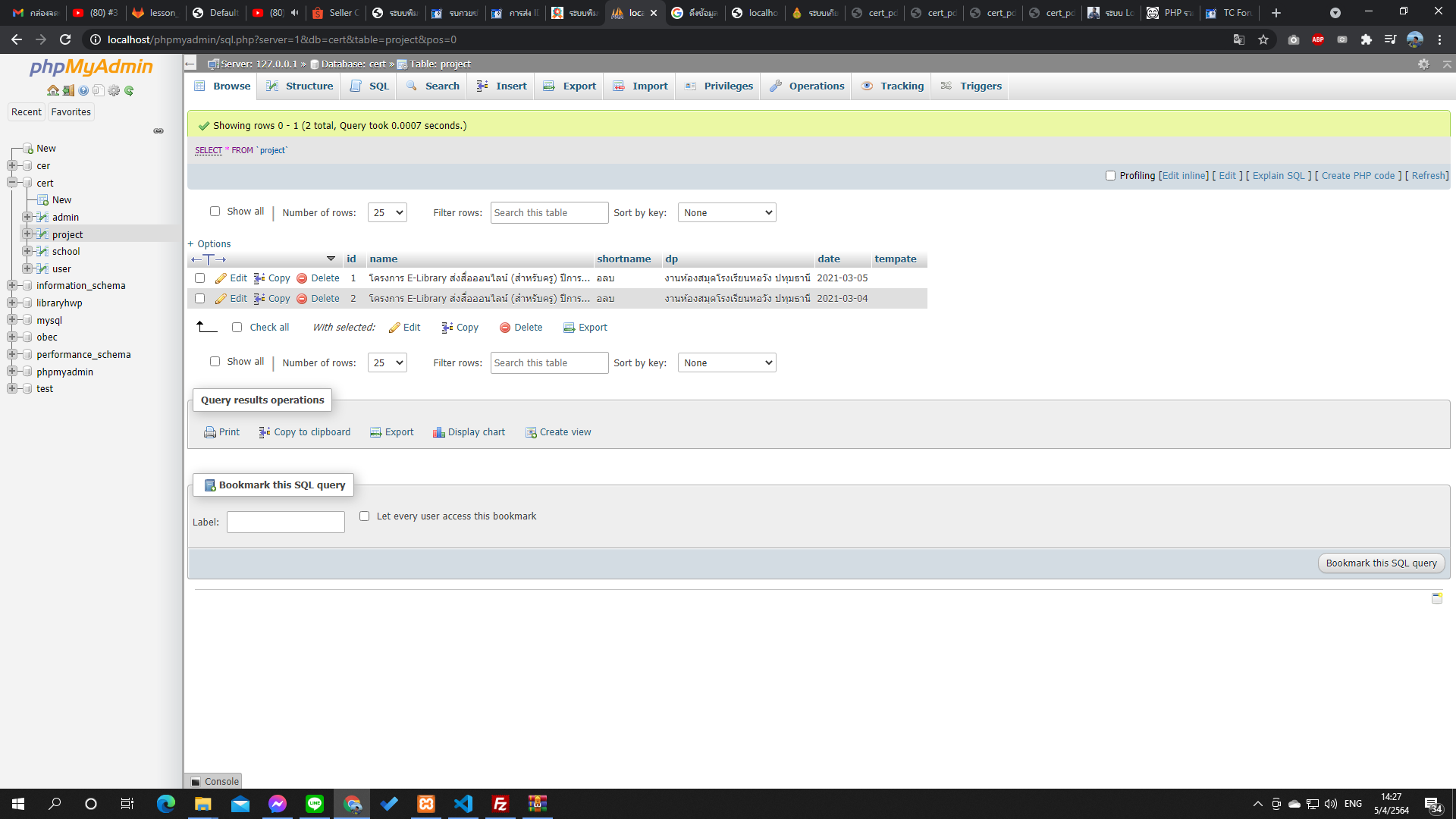Open the top Number of rows dropdown
This screenshot has width=1456, height=819.
tap(387, 213)
